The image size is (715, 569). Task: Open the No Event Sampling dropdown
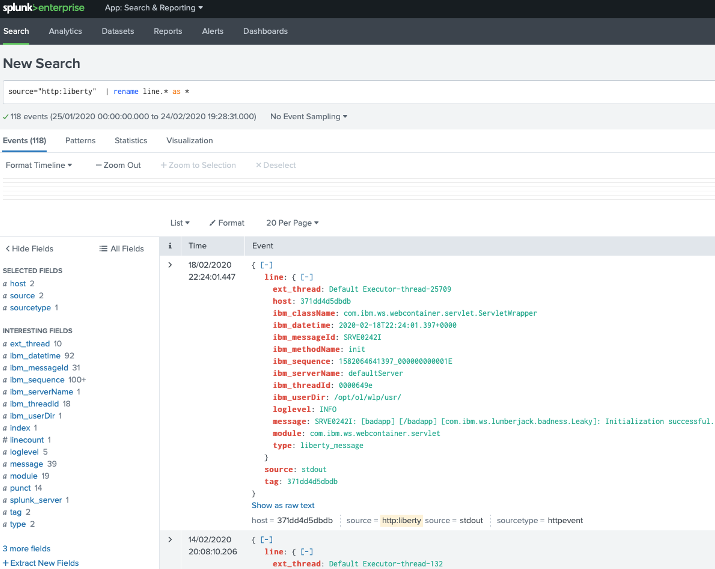pos(309,116)
